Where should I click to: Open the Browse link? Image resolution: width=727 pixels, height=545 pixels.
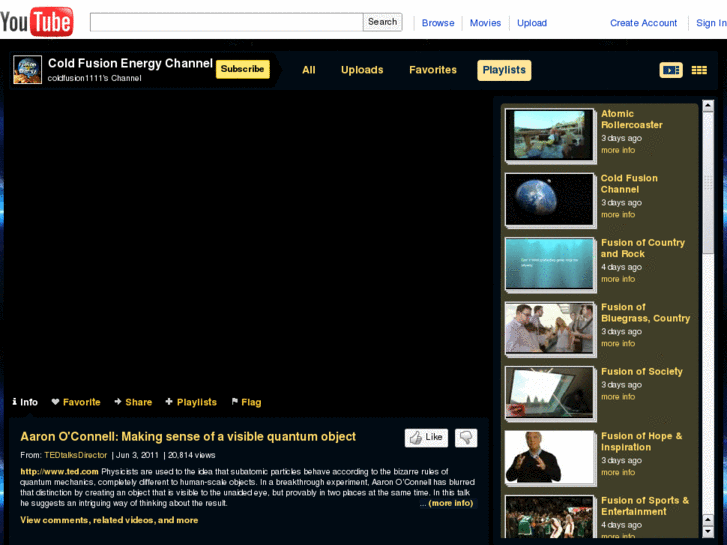click(x=438, y=23)
